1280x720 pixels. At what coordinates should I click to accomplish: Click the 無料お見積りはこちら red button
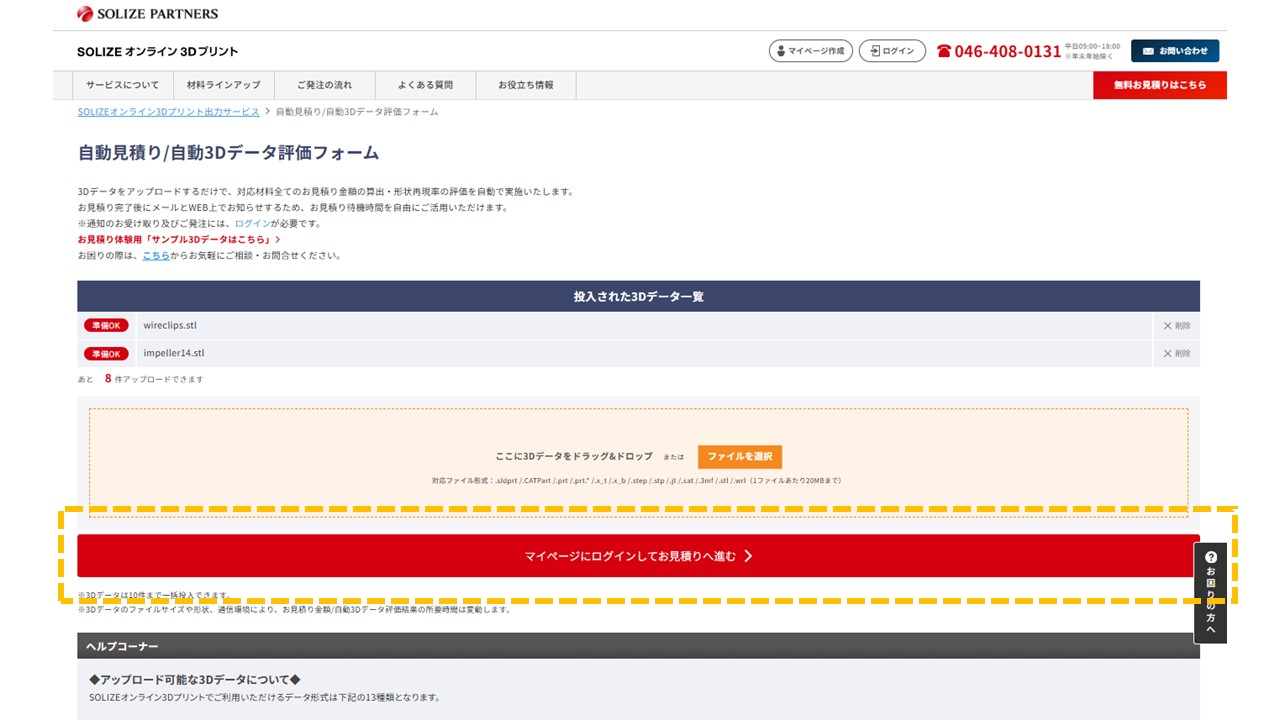click(x=1160, y=85)
